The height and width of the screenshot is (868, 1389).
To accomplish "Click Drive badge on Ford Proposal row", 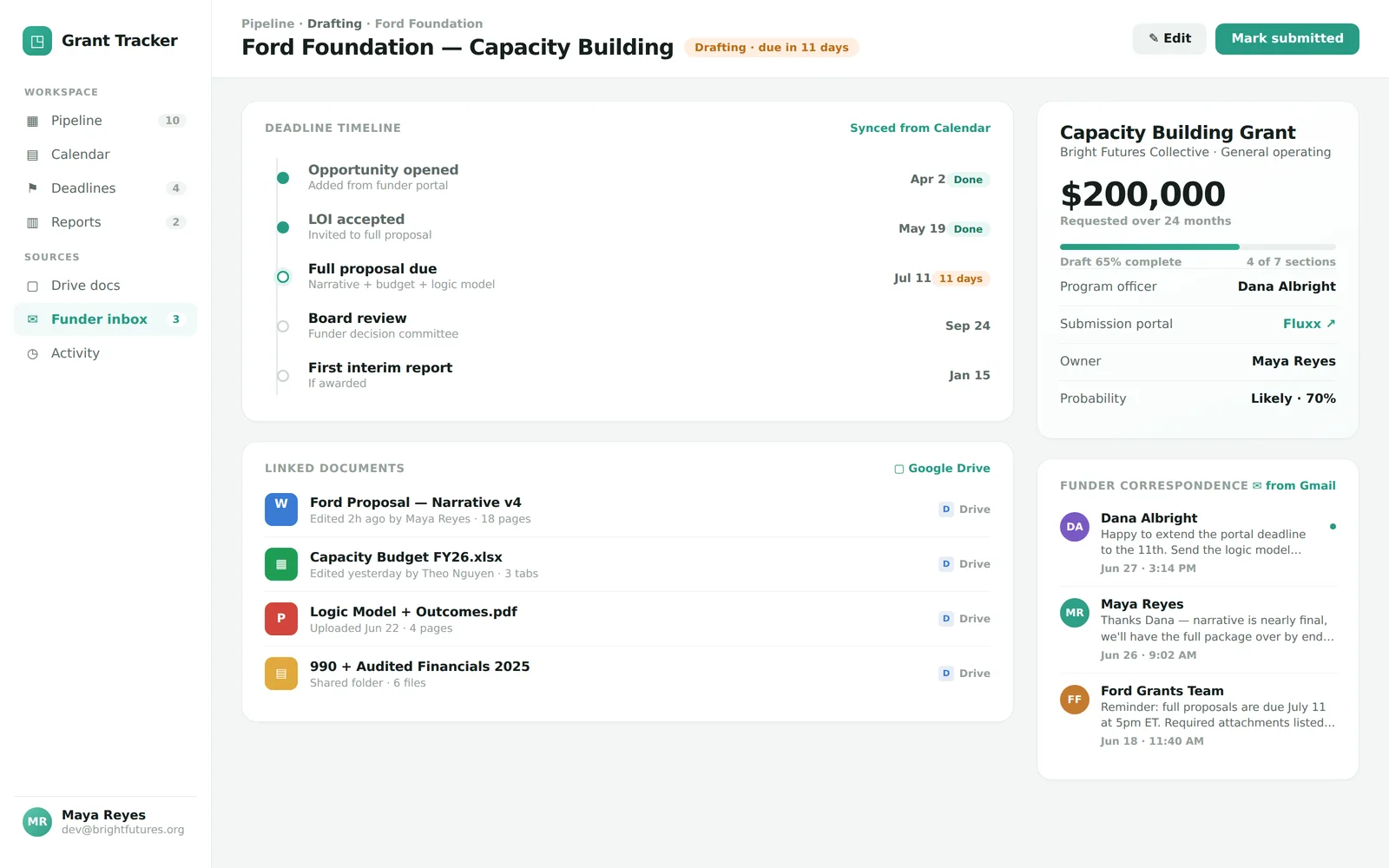I will (964, 510).
